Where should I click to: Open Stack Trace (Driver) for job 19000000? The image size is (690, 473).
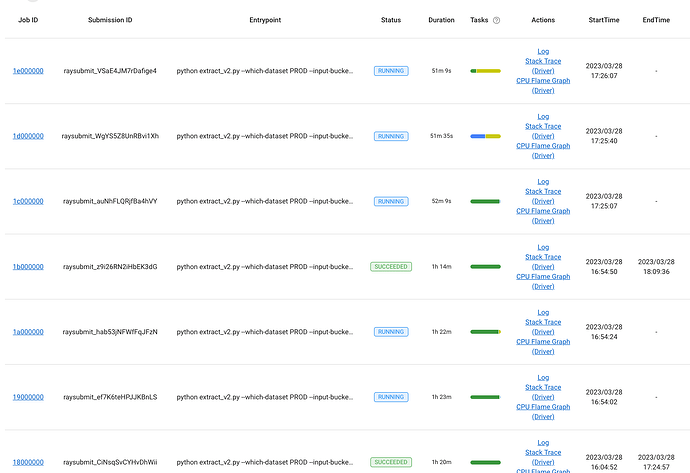(543, 392)
